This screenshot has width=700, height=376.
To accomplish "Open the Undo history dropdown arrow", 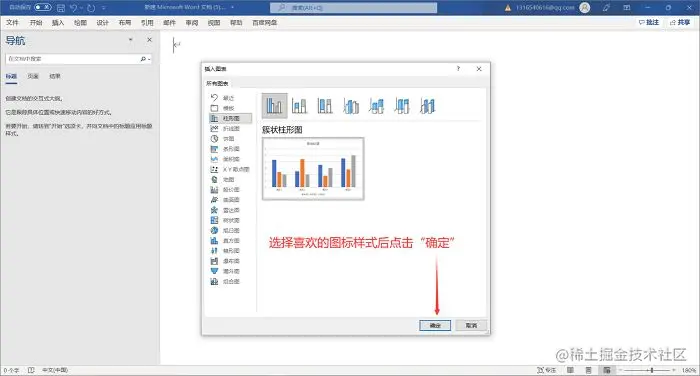I will (82, 8).
